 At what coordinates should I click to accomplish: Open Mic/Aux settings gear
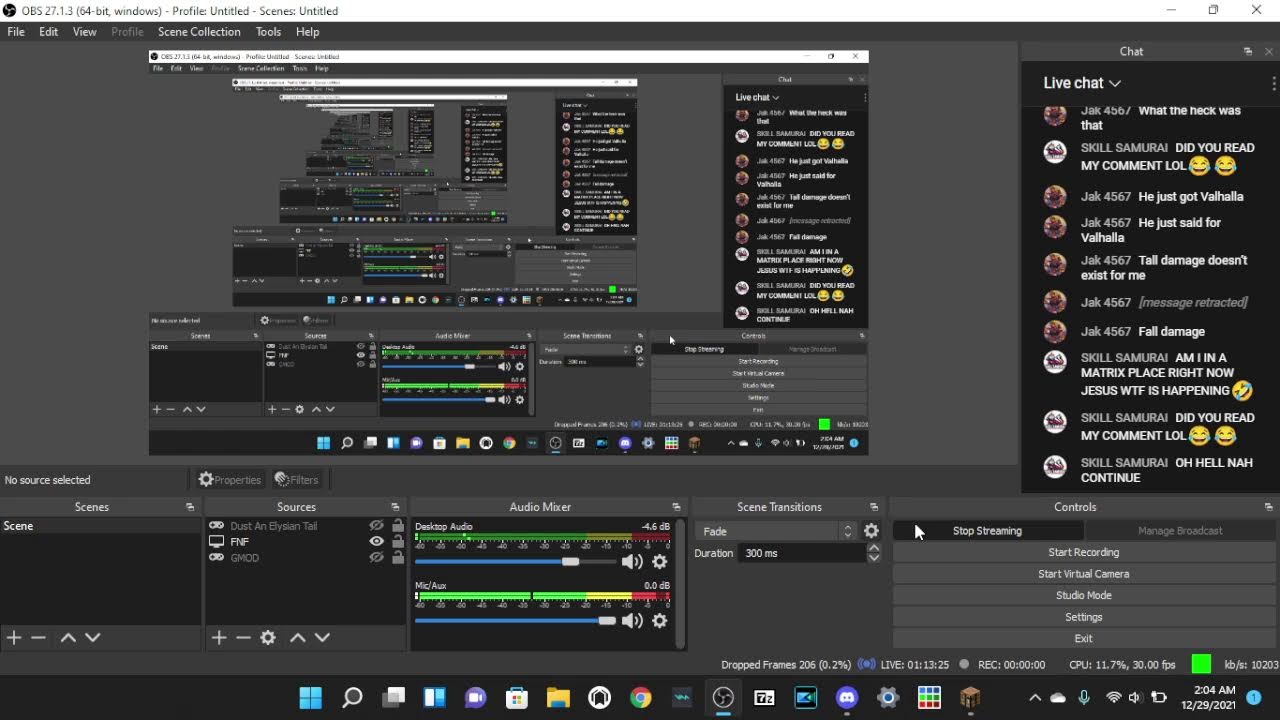(660, 621)
